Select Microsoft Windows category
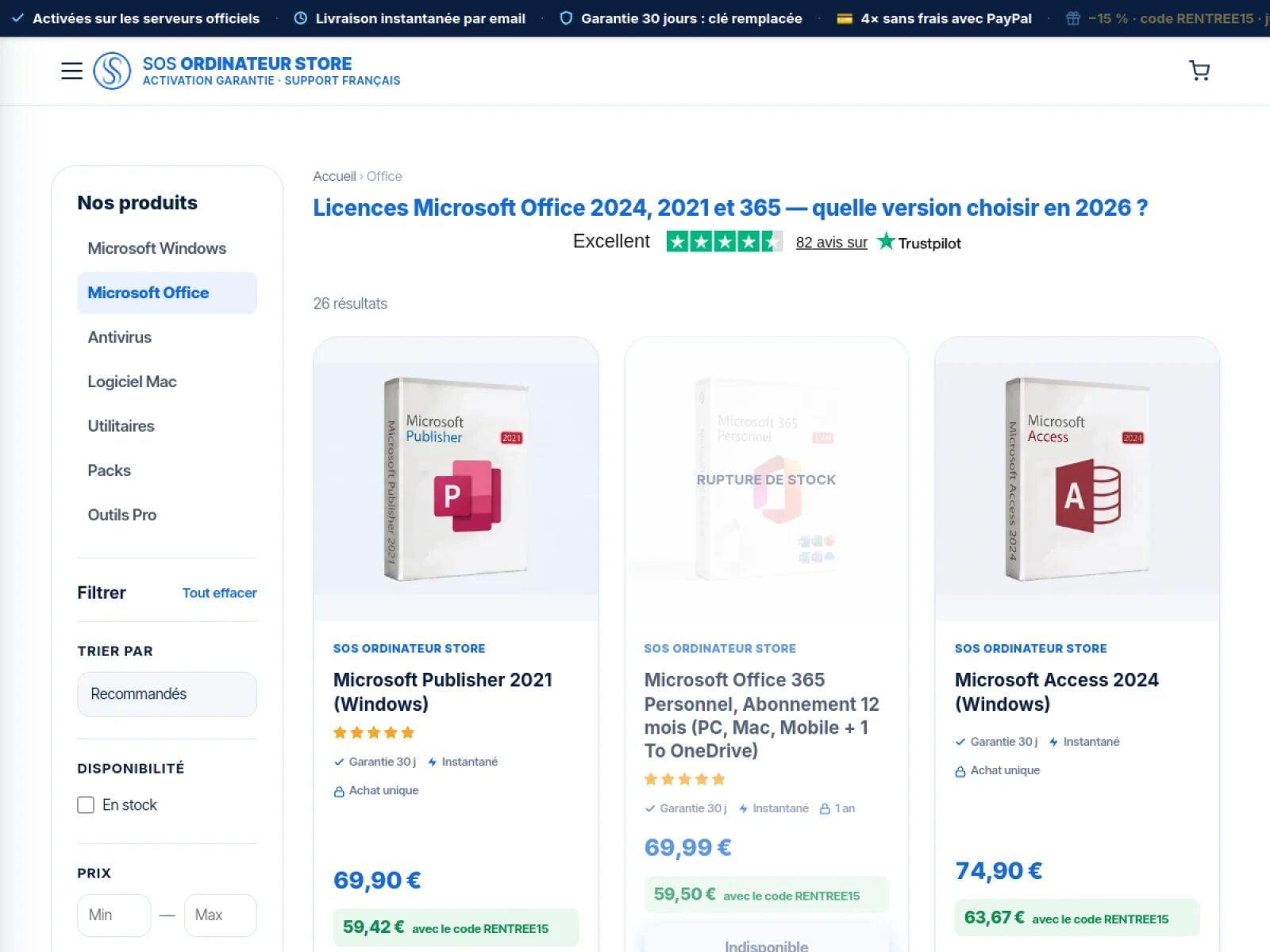 [x=167, y=248]
